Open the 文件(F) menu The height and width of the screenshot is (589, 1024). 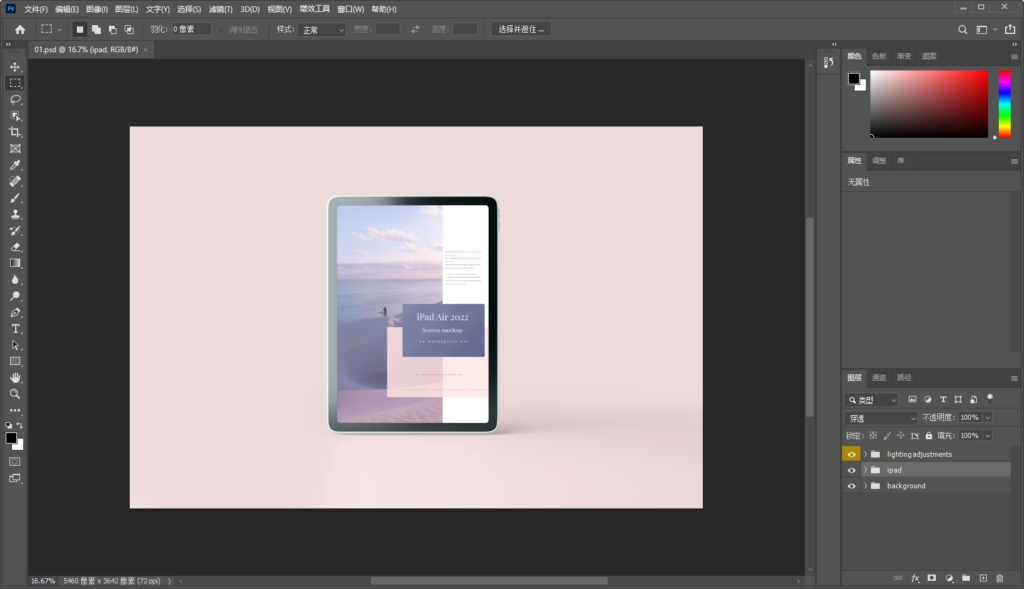click(36, 9)
